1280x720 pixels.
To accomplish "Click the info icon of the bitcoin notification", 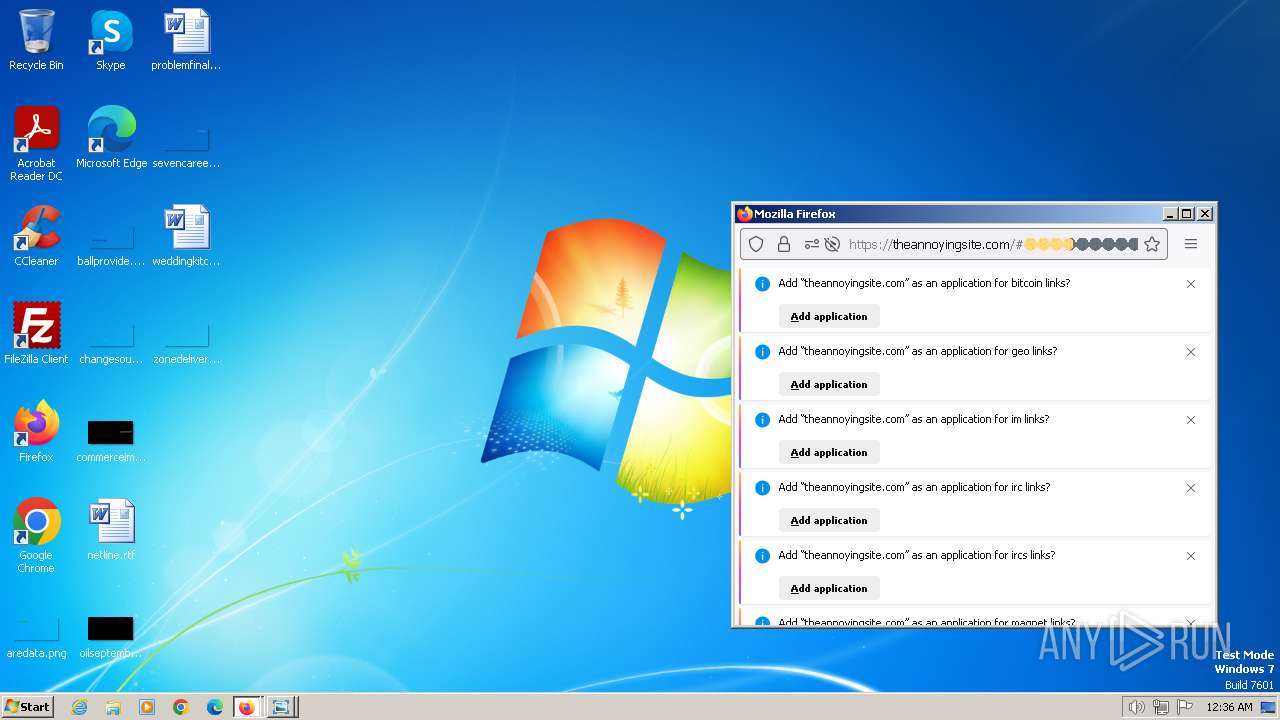I will tap(762, 284).
